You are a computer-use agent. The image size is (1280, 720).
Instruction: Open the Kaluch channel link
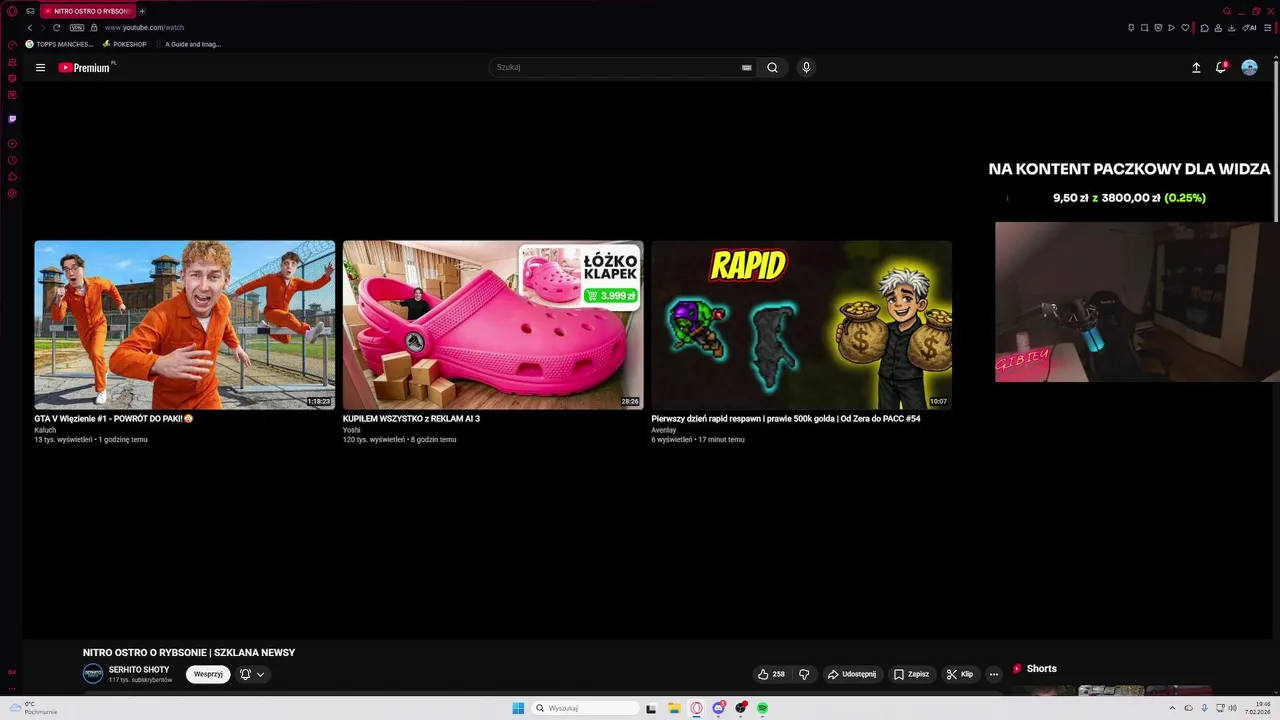coord(45,430)
